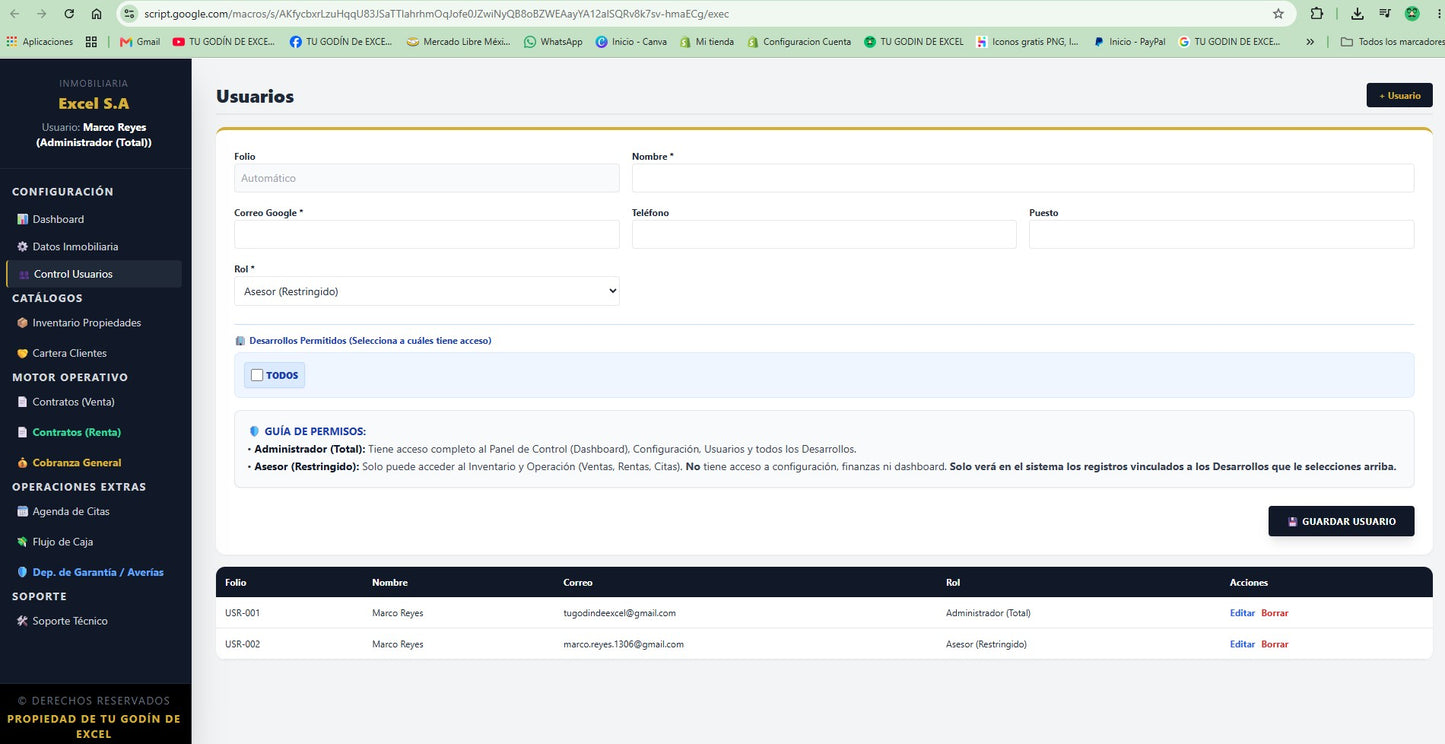Delete user USR-001 with Borrar
1445x744 pixels.
click(1275, 613)
